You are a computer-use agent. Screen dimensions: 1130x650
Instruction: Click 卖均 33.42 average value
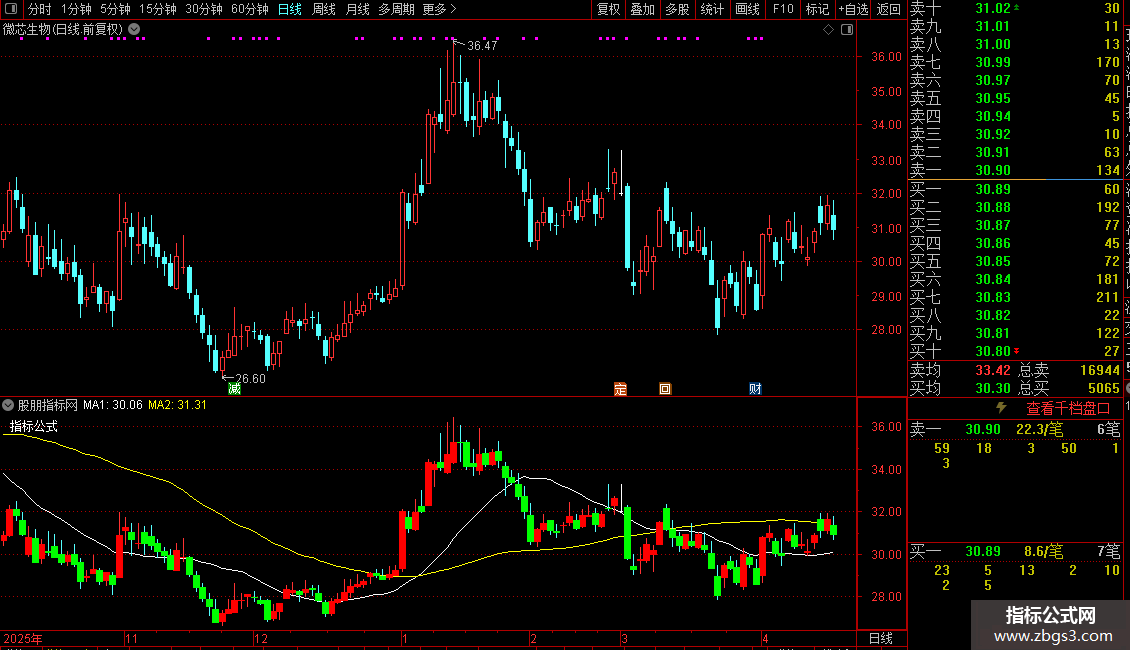click(x=993, y=370)
